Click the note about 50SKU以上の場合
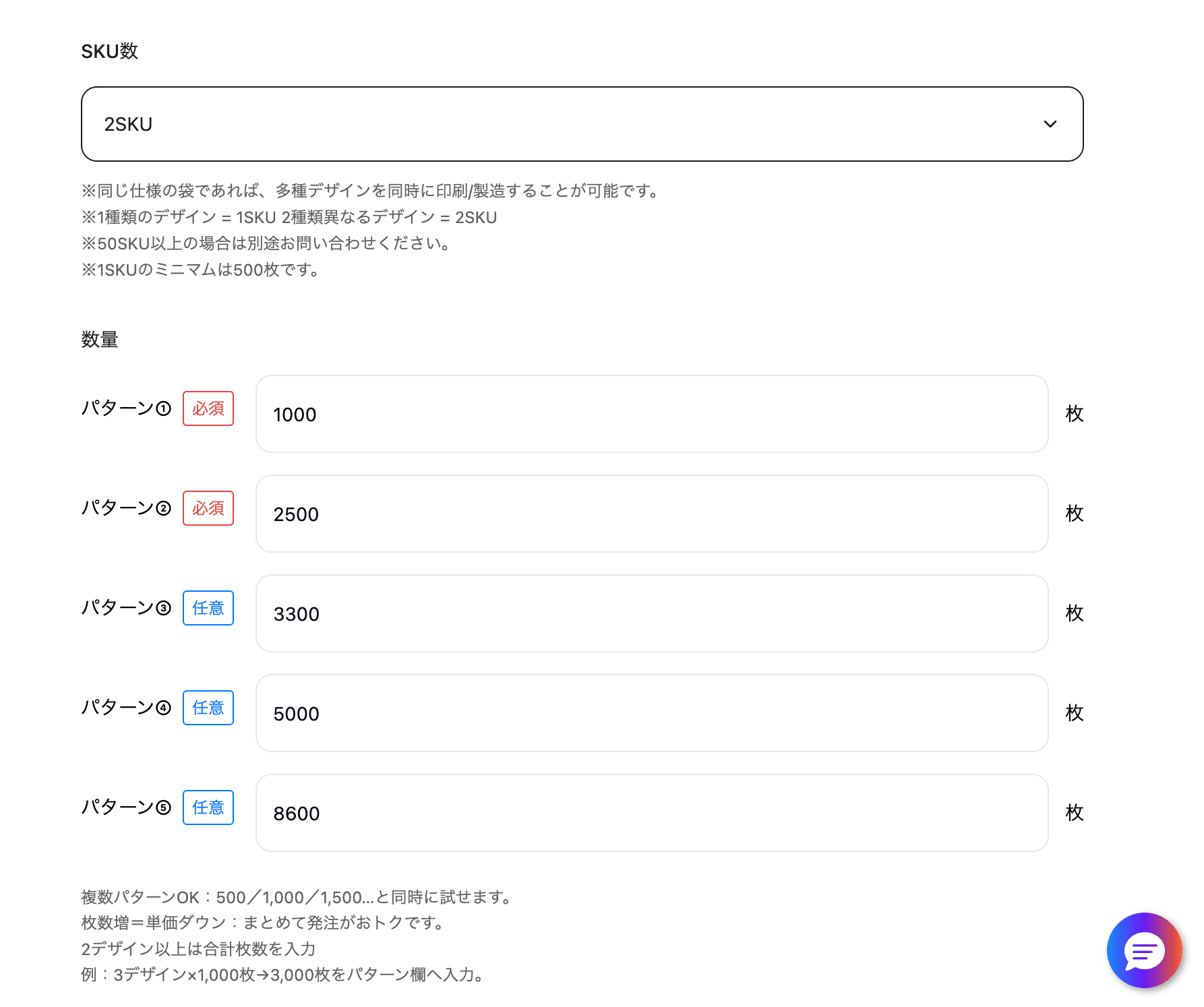The image size is (1204, 1007). coord(266,243)
